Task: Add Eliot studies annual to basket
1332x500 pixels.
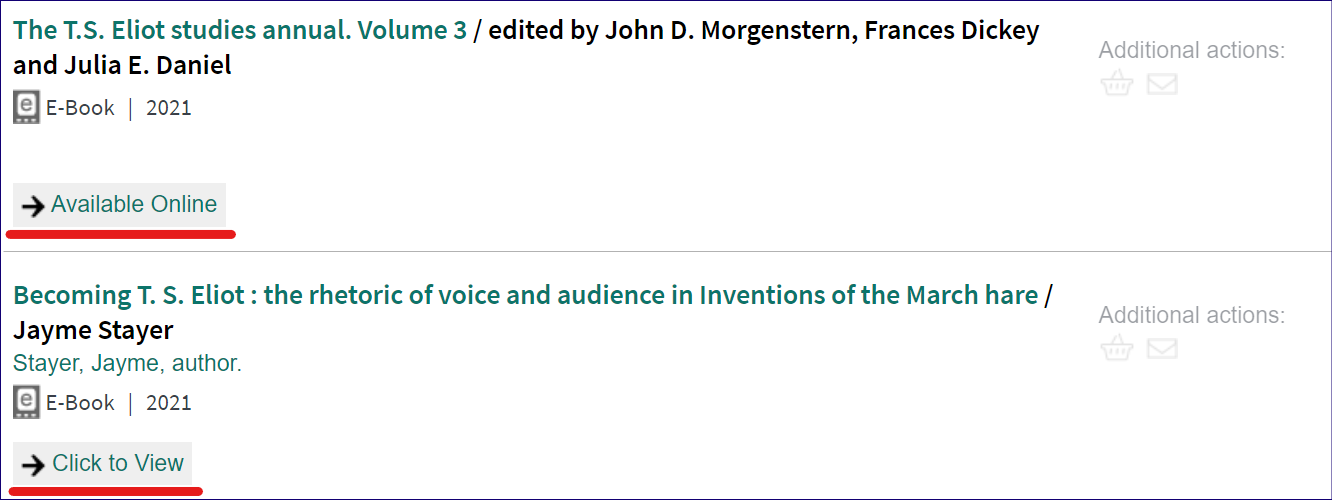Action: point(1116,84)
